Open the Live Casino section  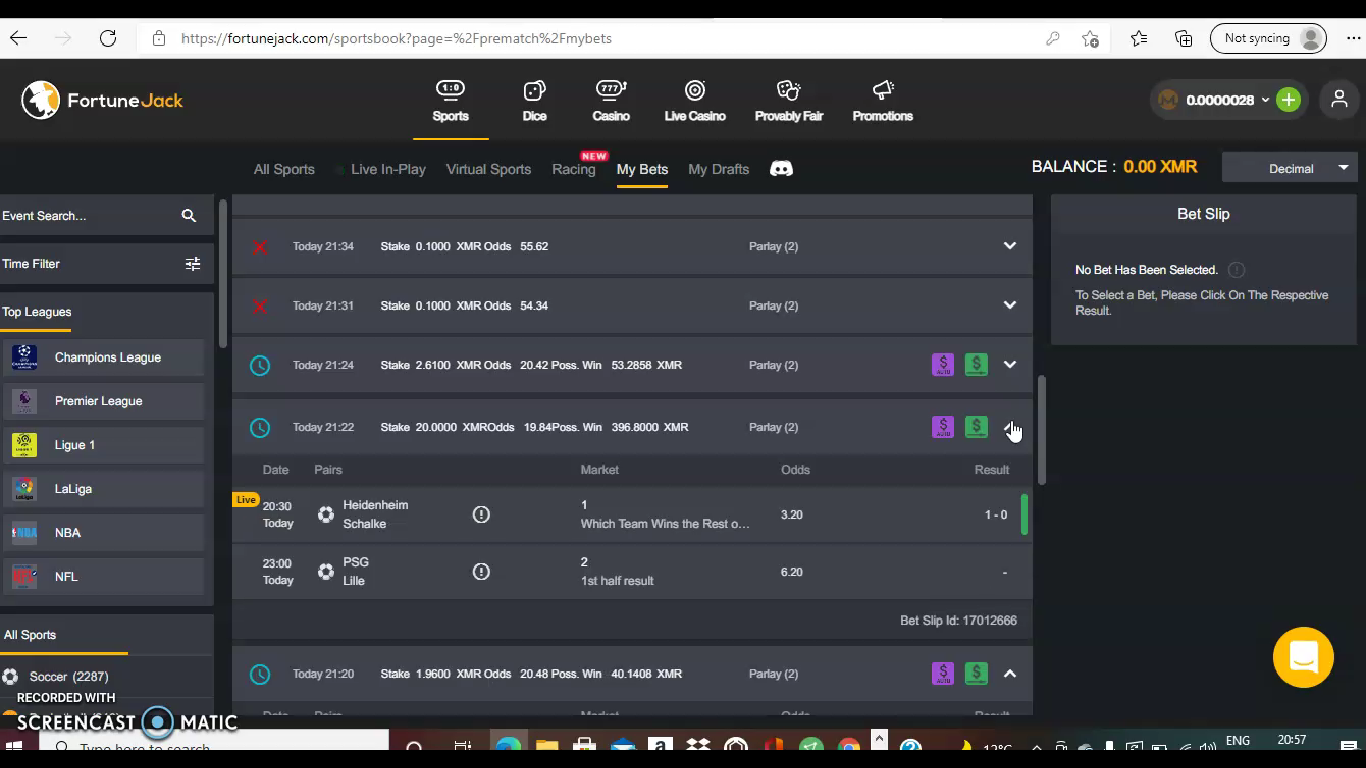(695, 100)
